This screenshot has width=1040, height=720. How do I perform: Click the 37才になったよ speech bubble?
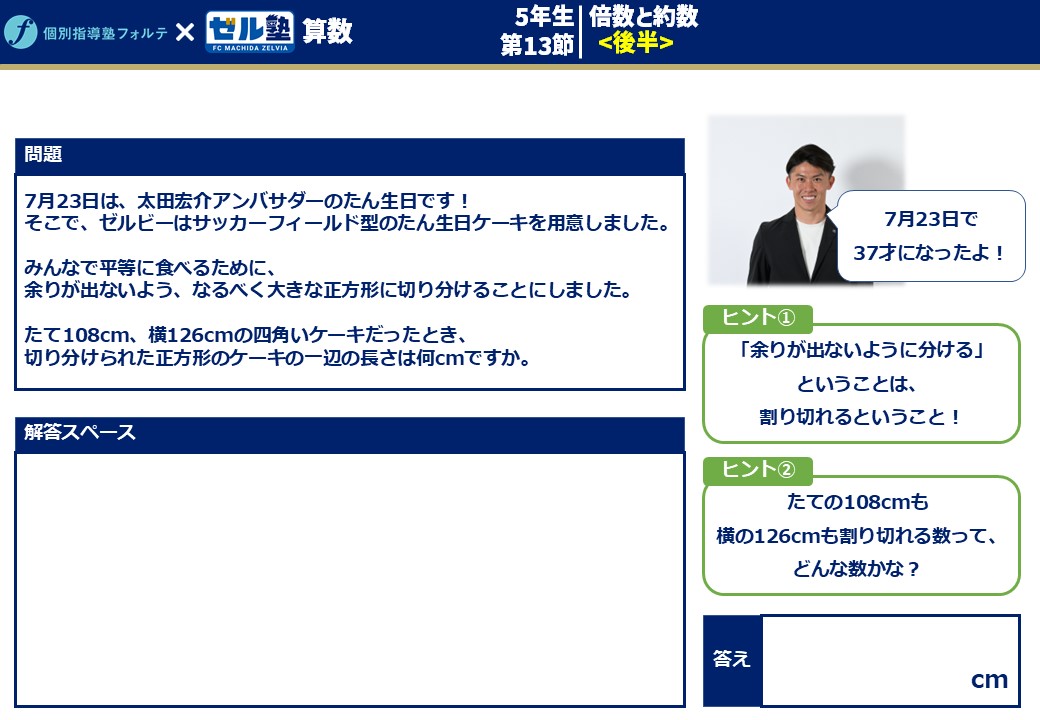[930, 236]
